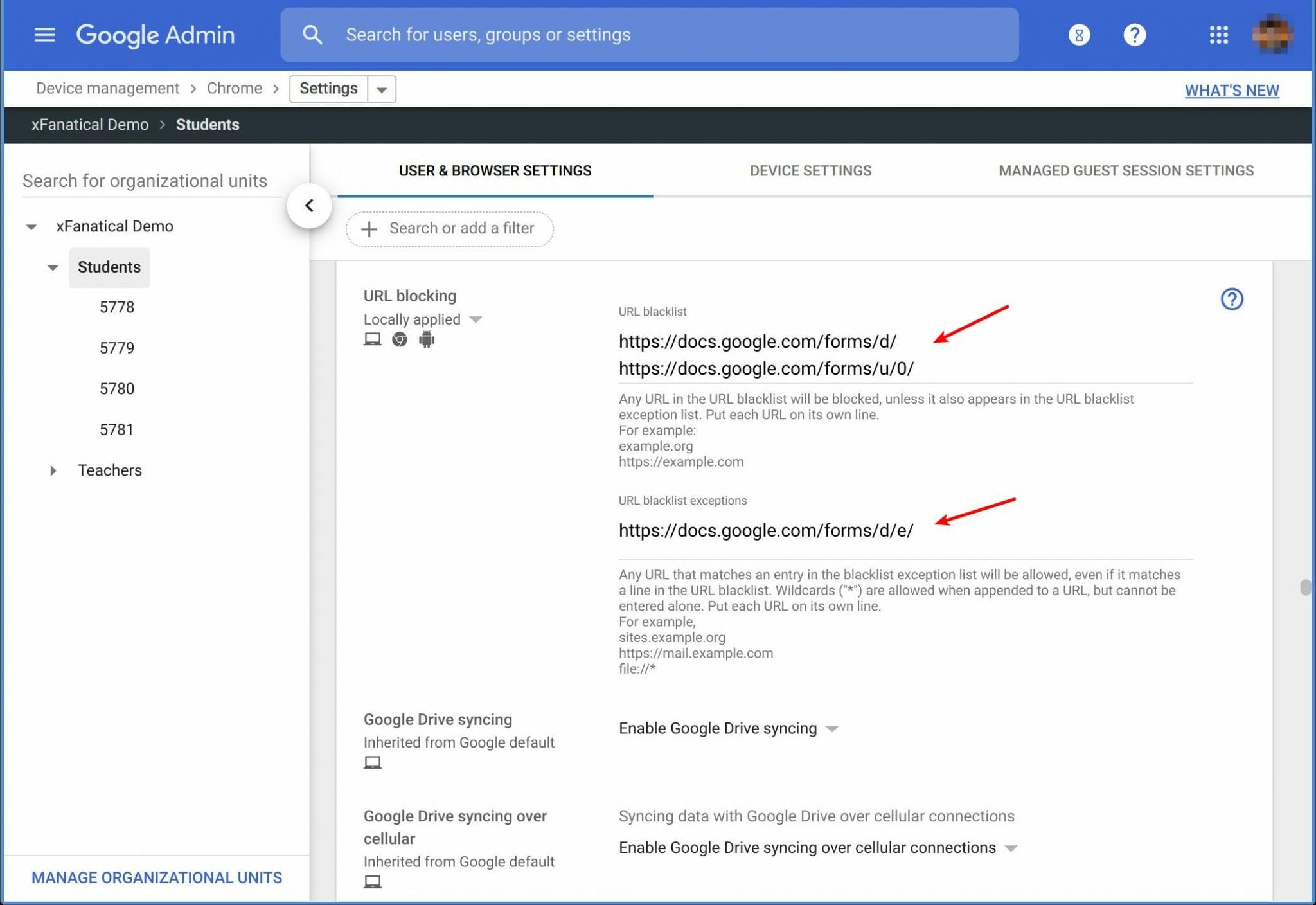Select the Teachers organizational unit
1316x905 pixels.
pos(110,470)
